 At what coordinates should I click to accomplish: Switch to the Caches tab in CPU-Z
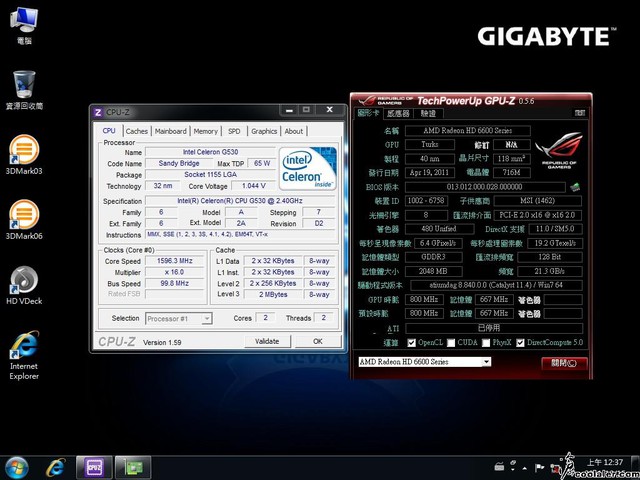pos(137,131)
